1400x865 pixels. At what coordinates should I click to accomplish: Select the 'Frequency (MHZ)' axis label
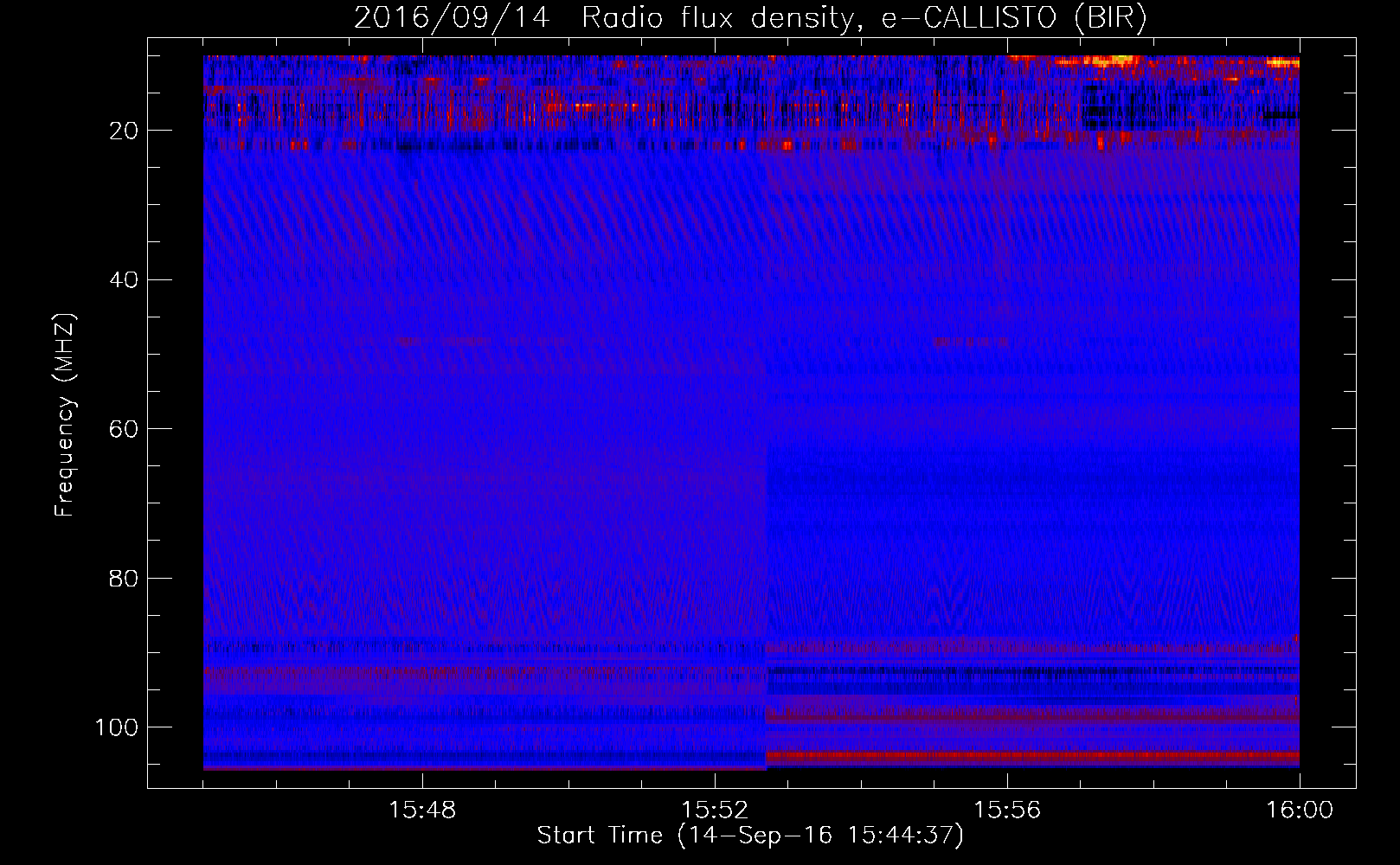(x=65, y=415)
